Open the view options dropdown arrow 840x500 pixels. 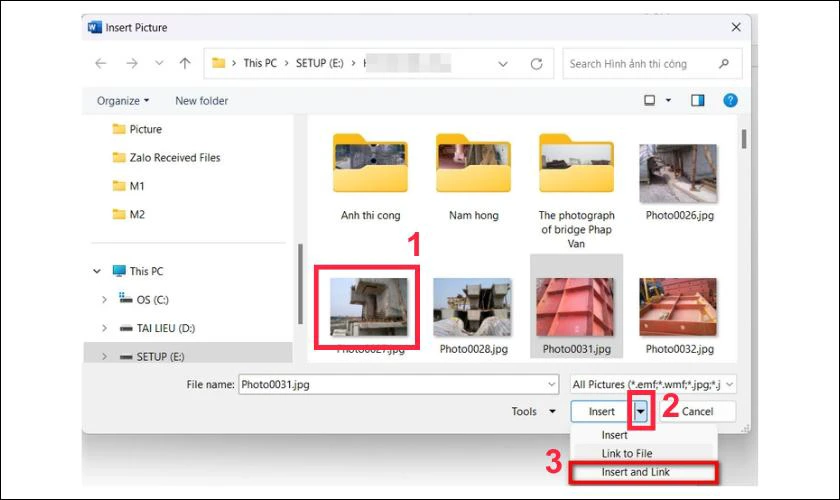[x=668, y=100]
